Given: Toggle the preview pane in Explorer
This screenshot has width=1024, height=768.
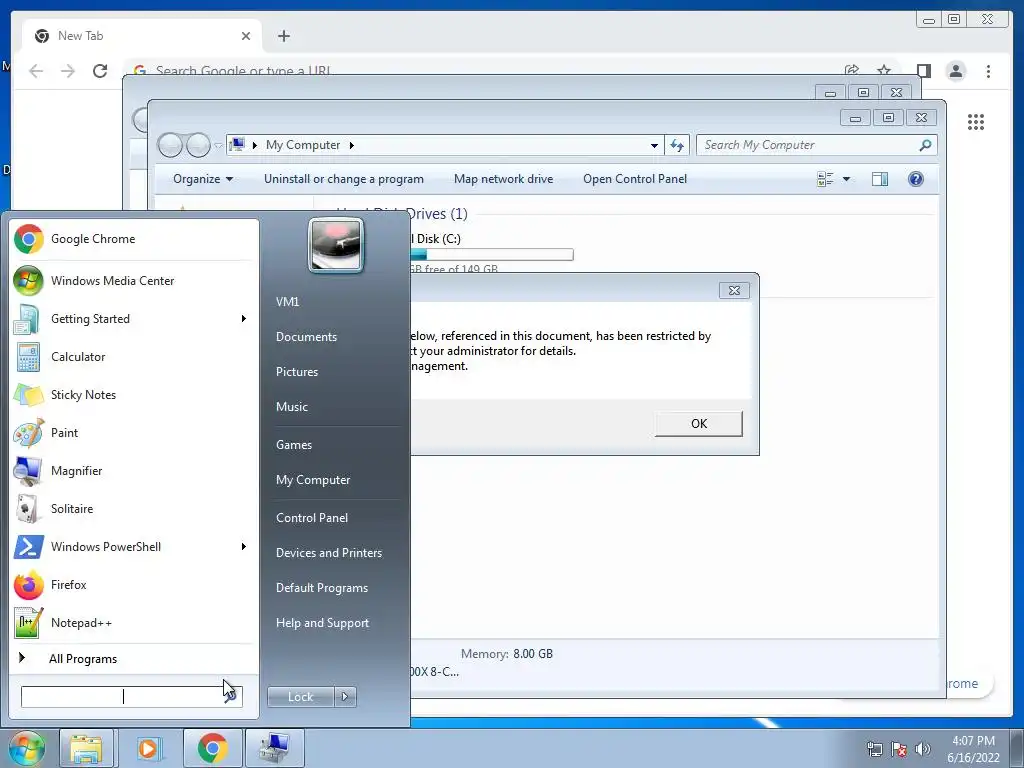Looking at the screenshot, I should 880,179.
